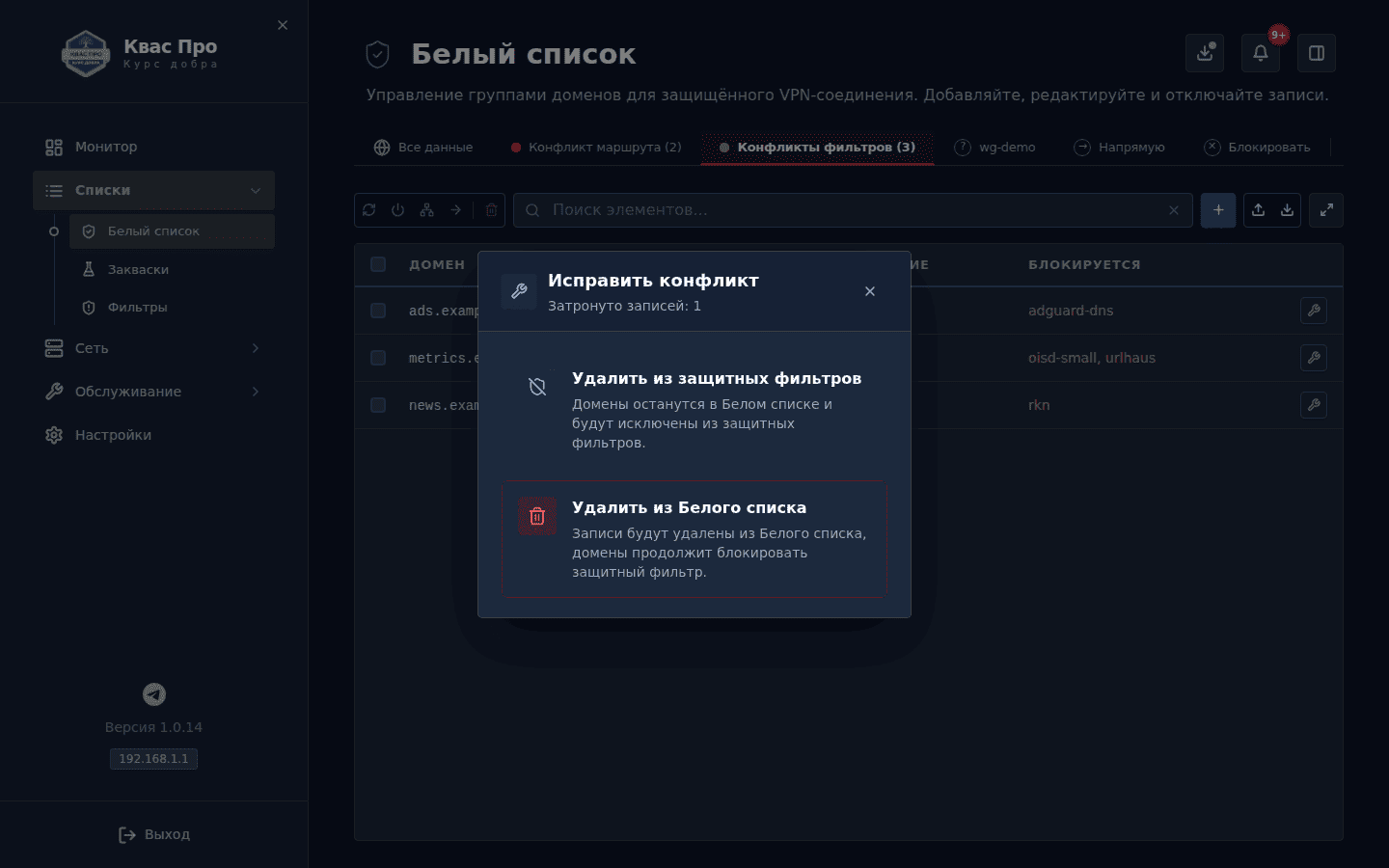This screenshot has width=1389, height=868.
Task: Fix conflict for rkn row
Action: 1314,405
